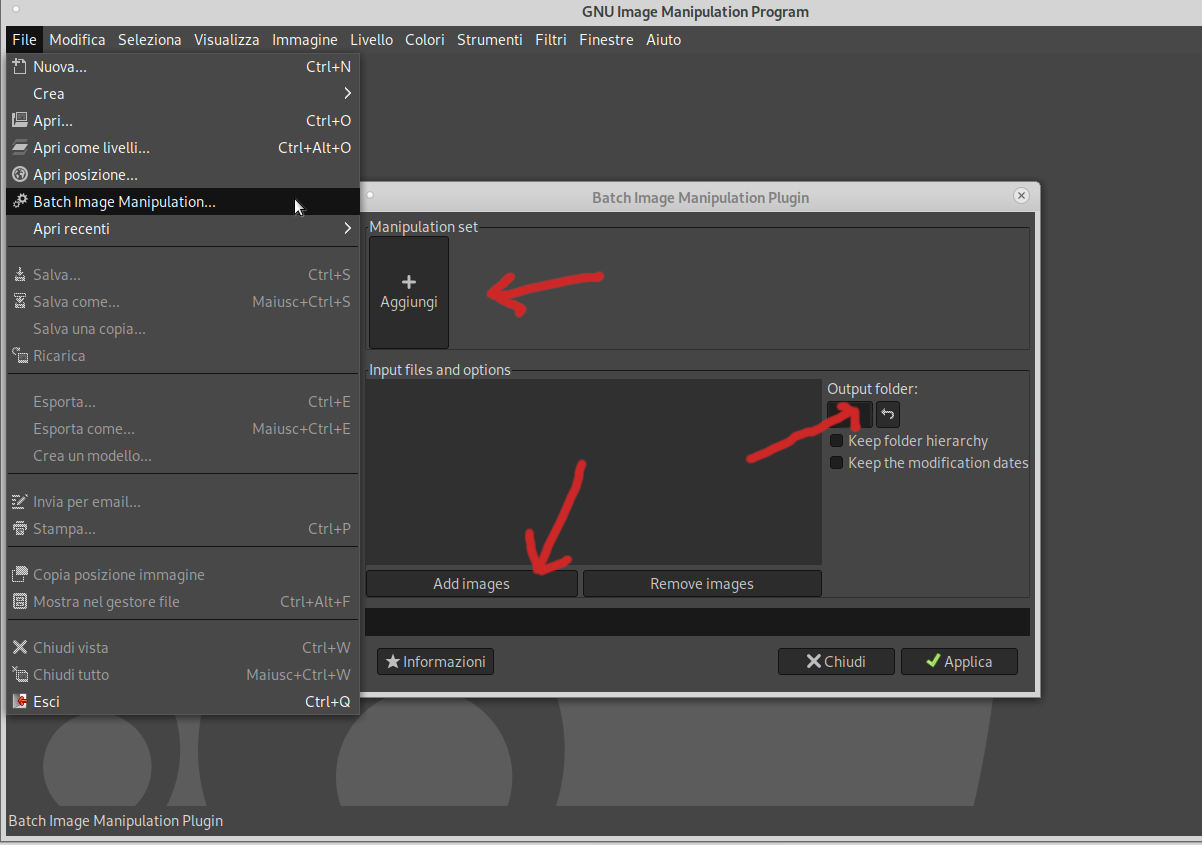Open the Filtri menu
This screenshot has height=845, width=1202.
click(x=551, y=40)
